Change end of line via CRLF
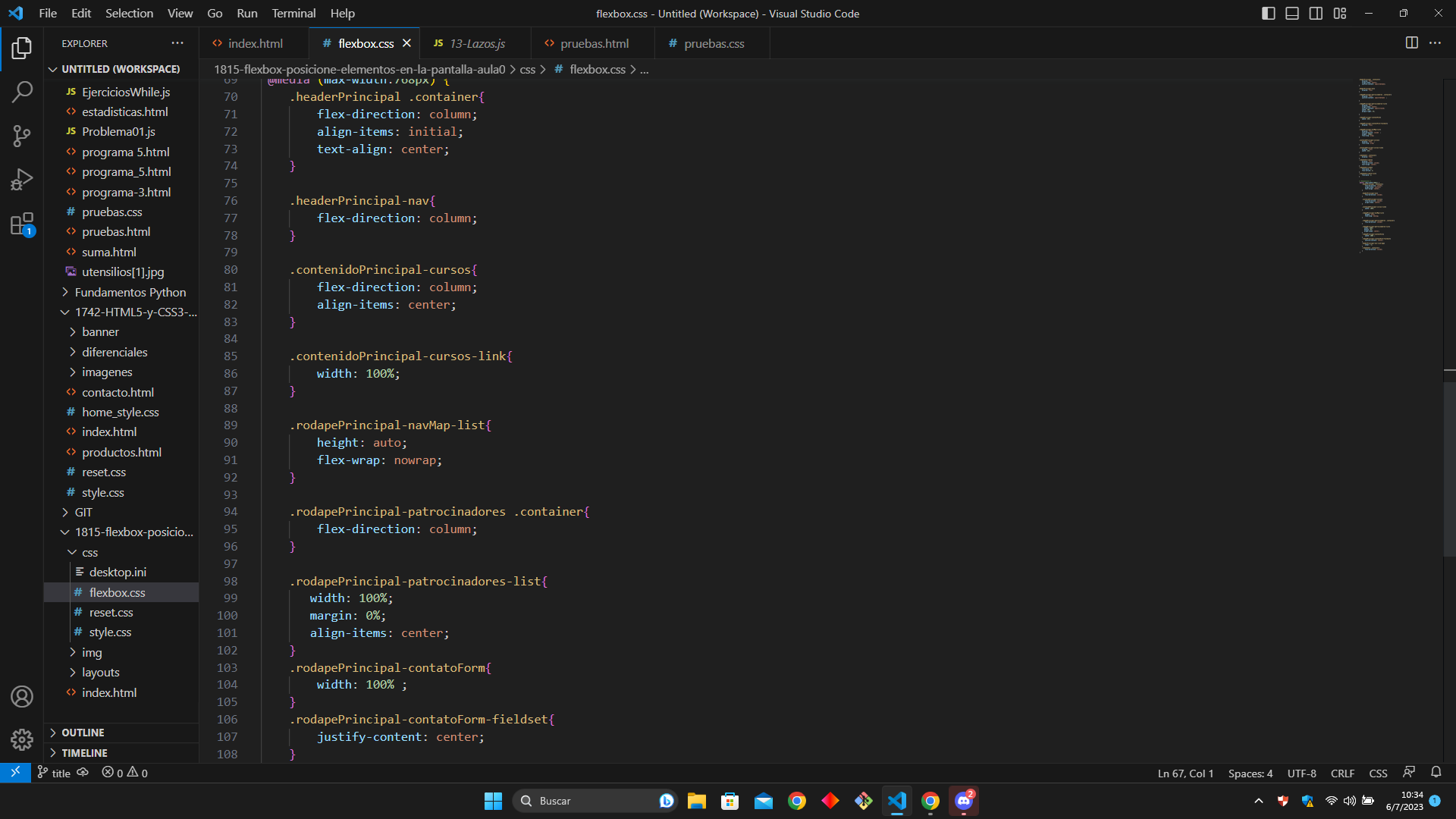This screenshot has height=819, width=1456. point(1342,773)
